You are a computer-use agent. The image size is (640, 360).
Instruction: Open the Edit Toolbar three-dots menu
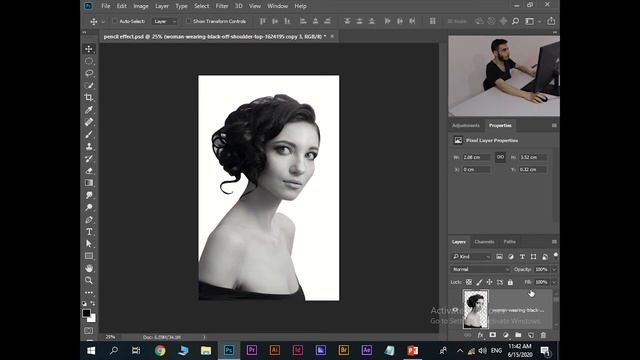(89, 293)
